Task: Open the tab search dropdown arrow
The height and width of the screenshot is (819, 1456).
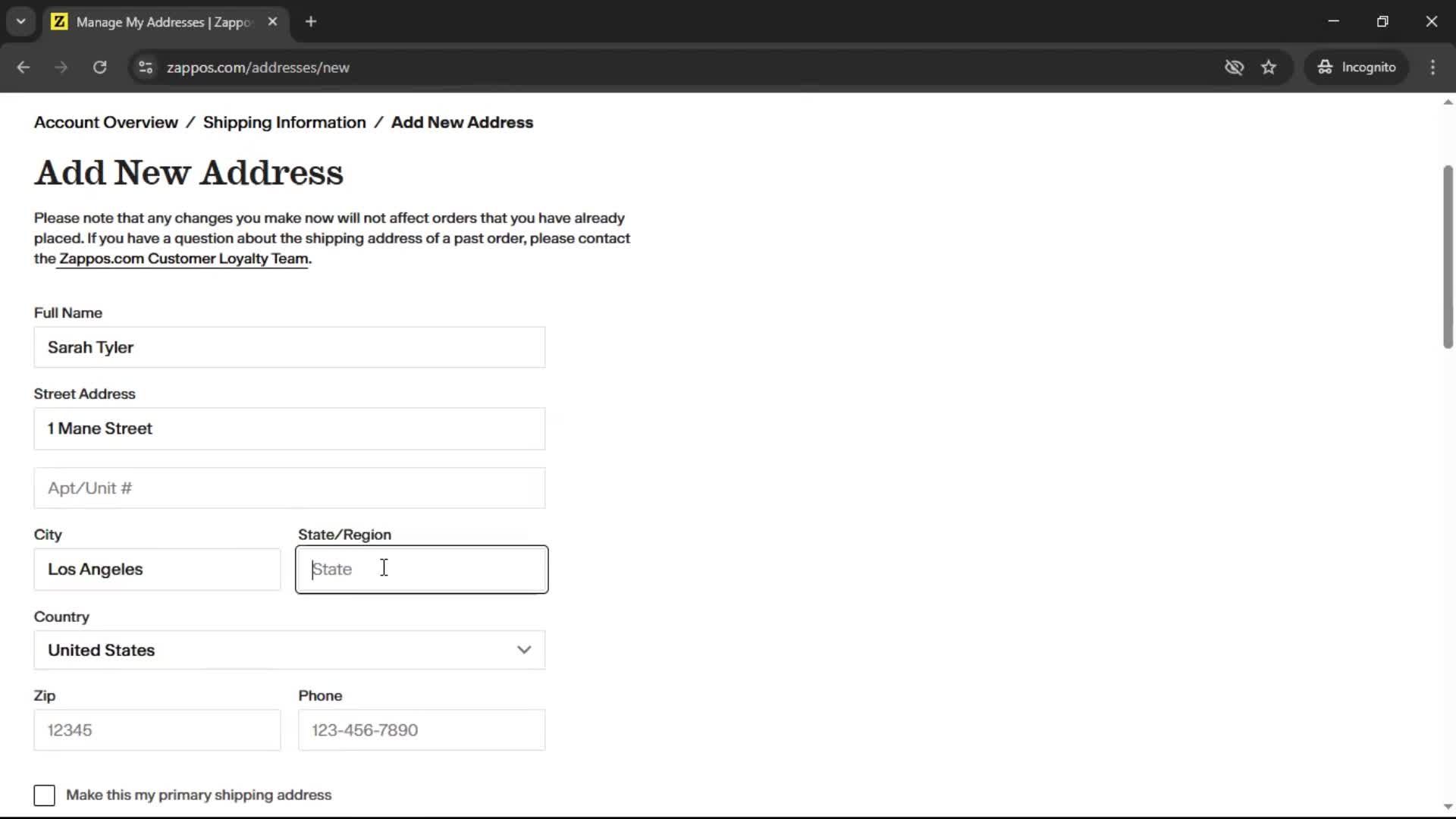Action: point(21,22)
